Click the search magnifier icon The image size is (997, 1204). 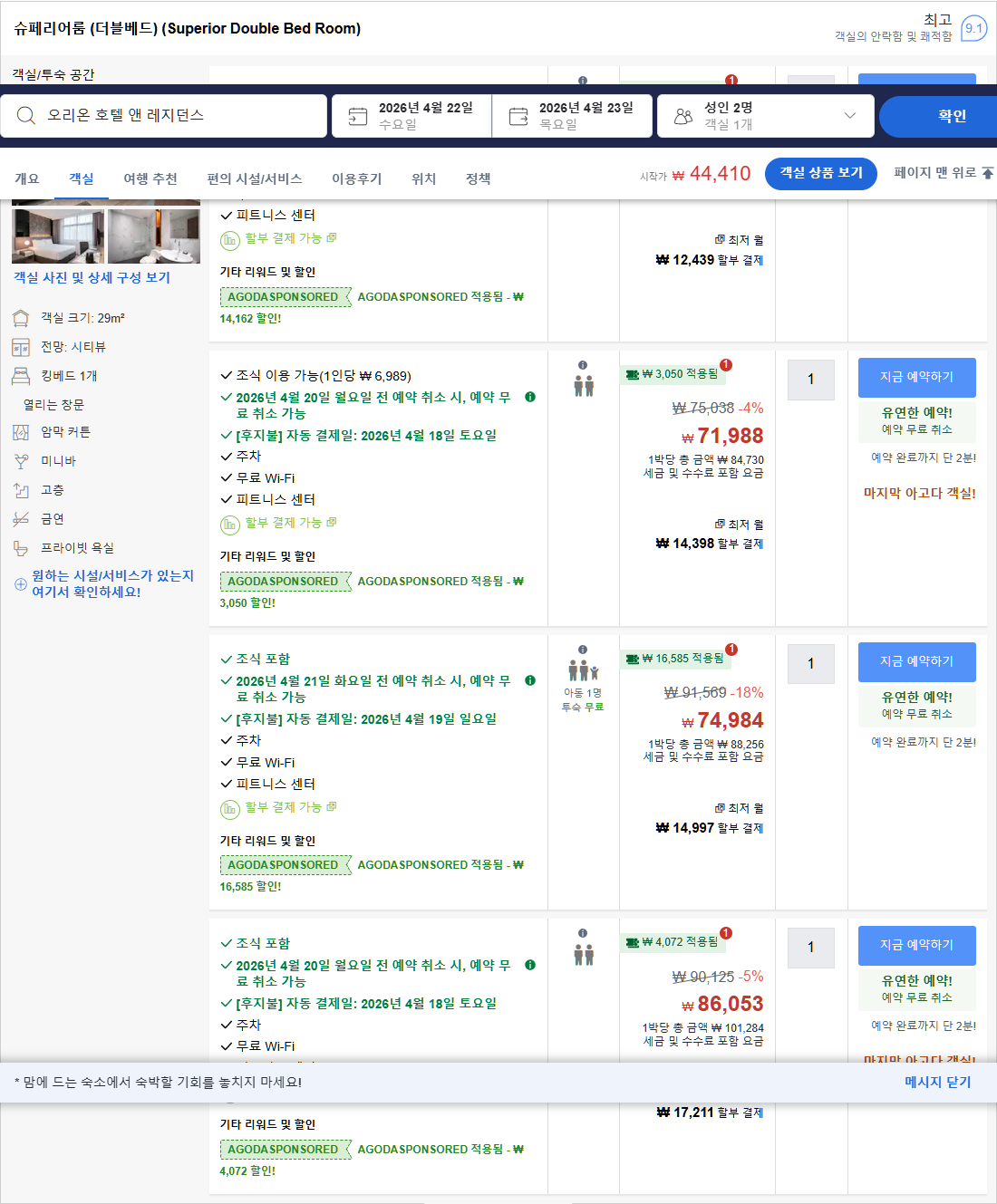(24, 115)
